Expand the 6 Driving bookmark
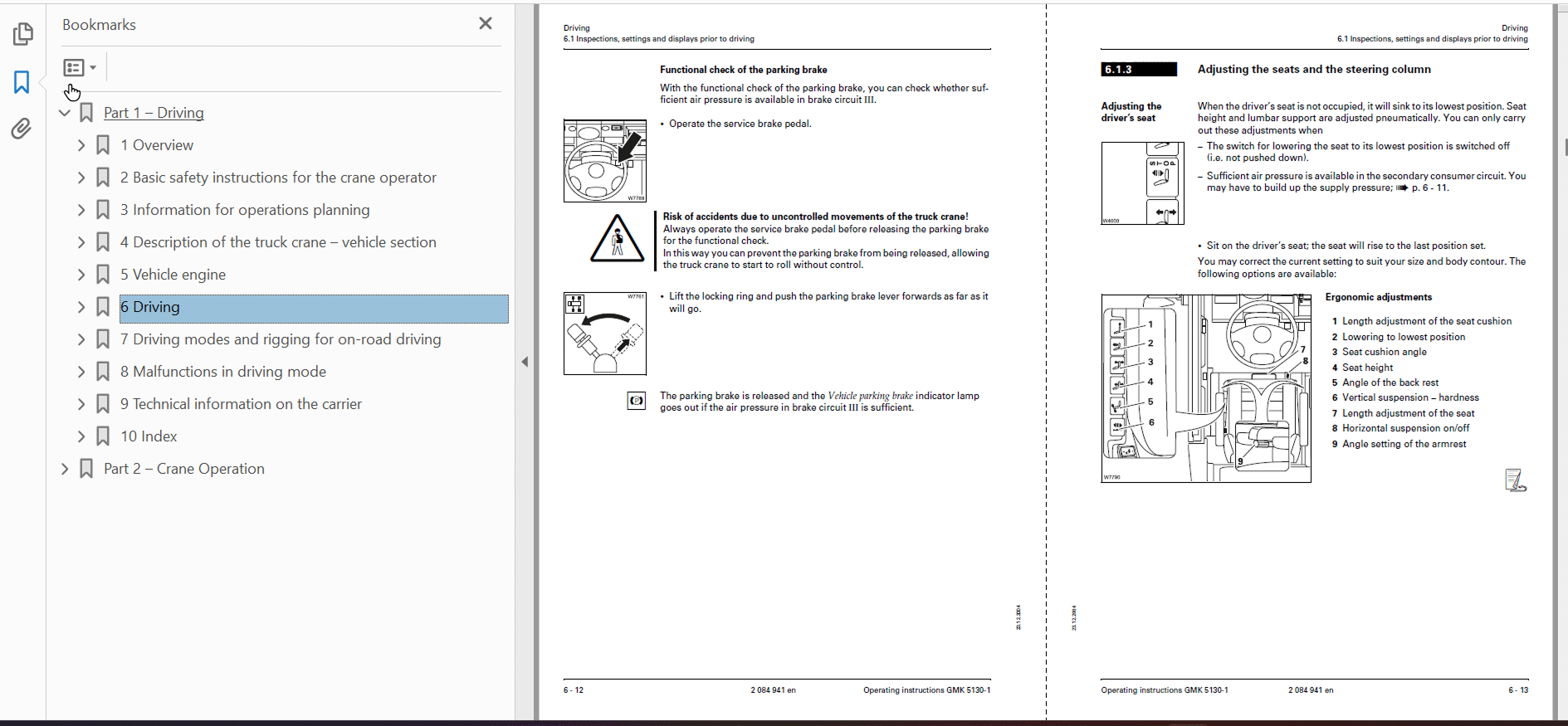This screenshot has height=726, width=1568. point(81,307)
